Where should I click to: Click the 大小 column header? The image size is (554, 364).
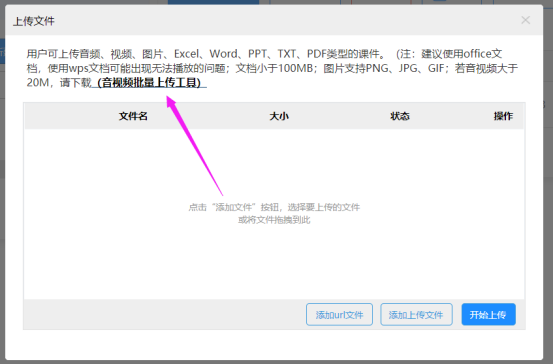click(x=279, y=116)
